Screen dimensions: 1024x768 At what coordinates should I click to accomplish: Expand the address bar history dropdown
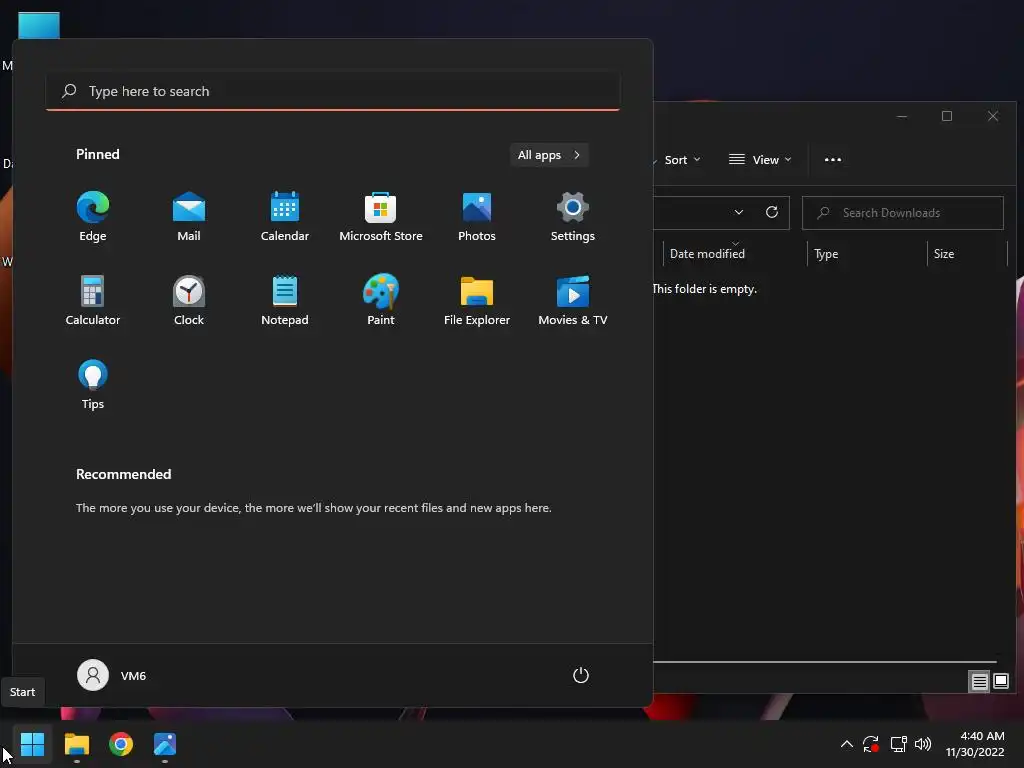pyautogui.click(x=739, y=212)
